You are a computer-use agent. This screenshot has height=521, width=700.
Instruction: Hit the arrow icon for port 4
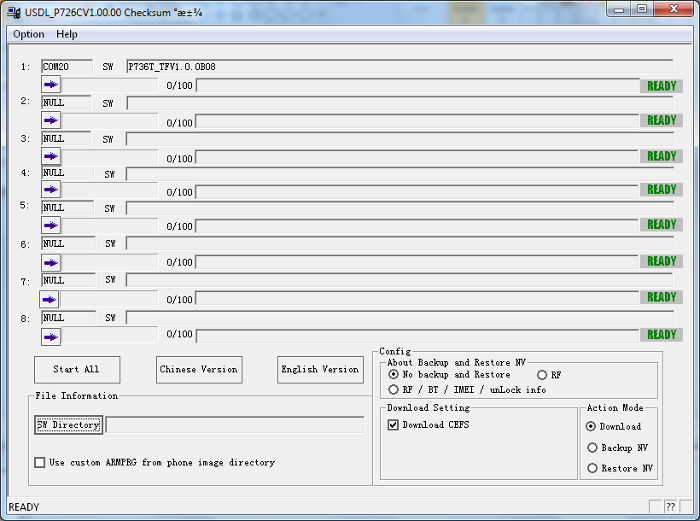click(51, 190)
